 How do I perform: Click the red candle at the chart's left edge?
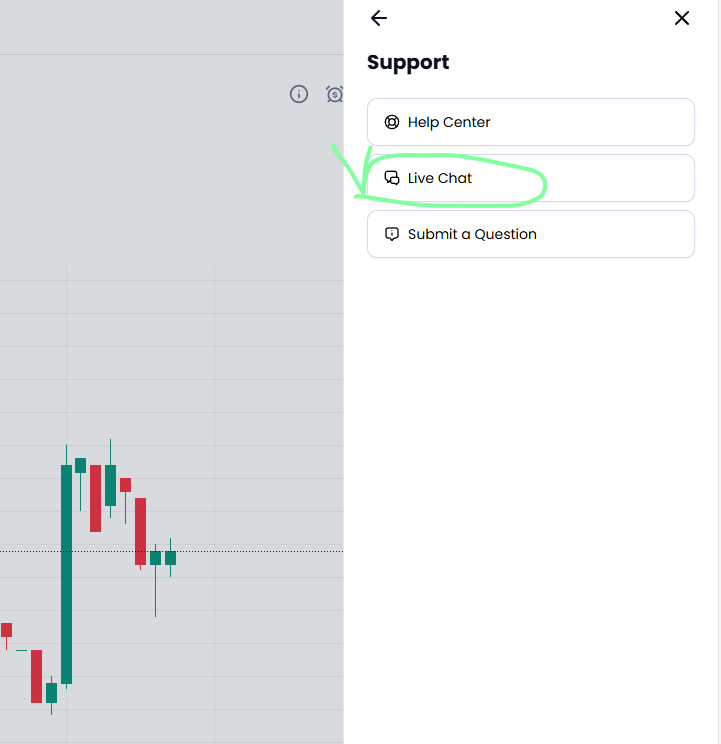click(6, 629)
